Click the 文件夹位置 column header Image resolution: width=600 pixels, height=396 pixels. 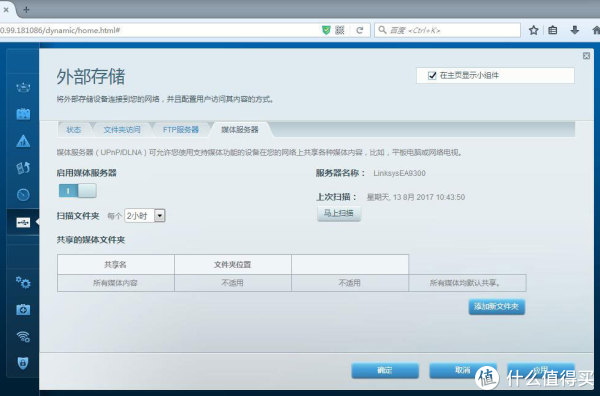click(233, 264)
